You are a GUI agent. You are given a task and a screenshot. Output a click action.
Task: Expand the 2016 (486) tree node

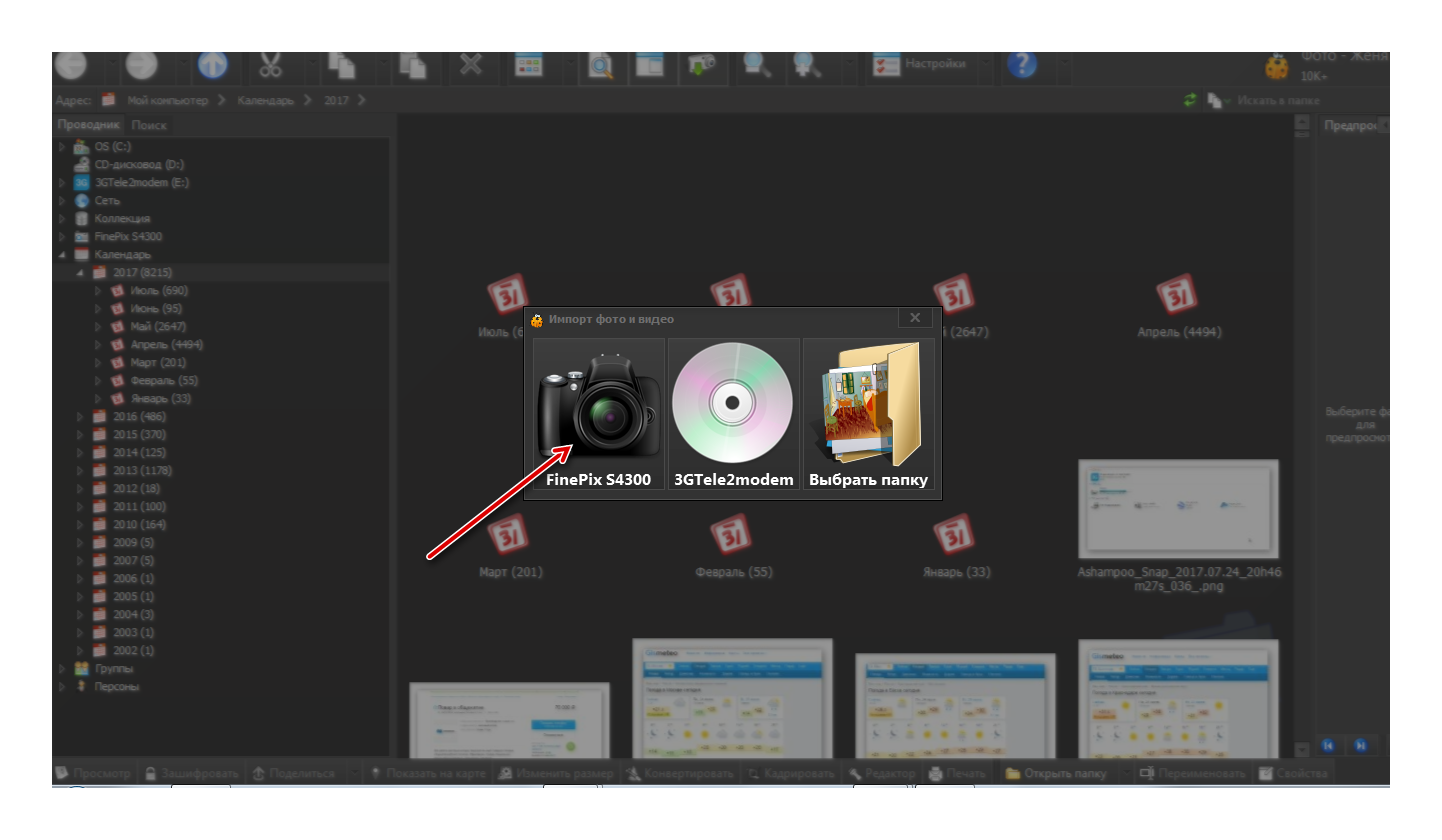80,417
